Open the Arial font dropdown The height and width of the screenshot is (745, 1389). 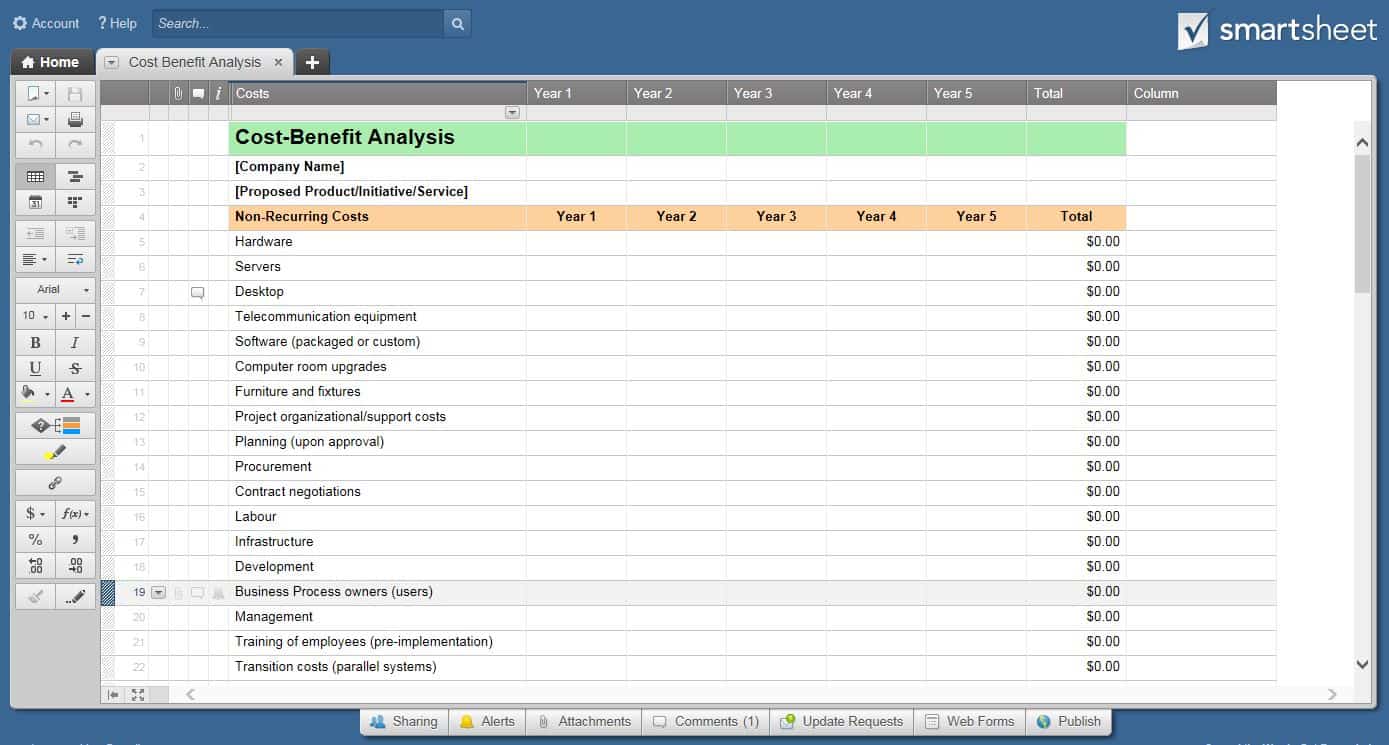coord(56,290)
